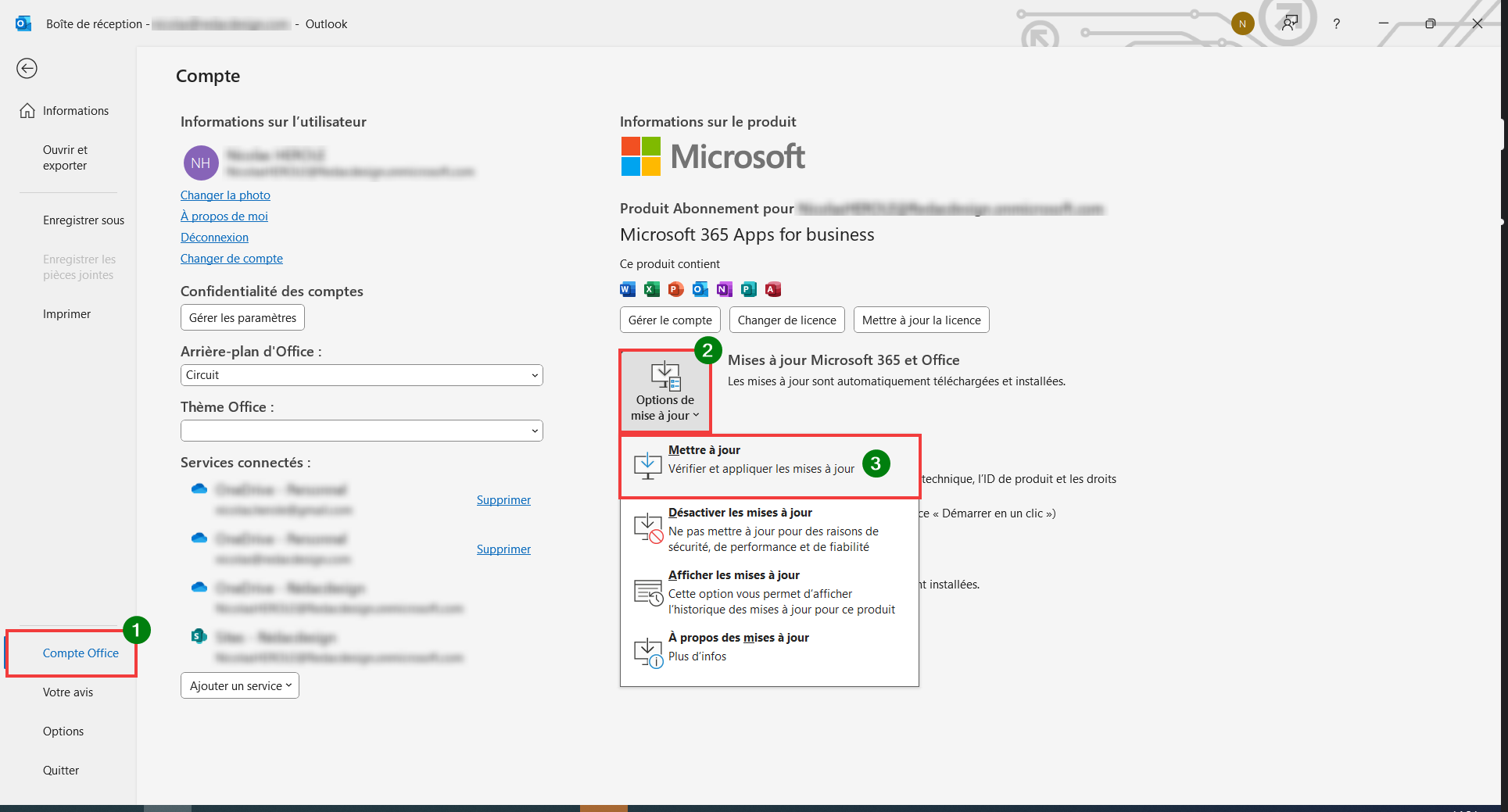Click the Outlook logo in title bar

tap(23, 23)
